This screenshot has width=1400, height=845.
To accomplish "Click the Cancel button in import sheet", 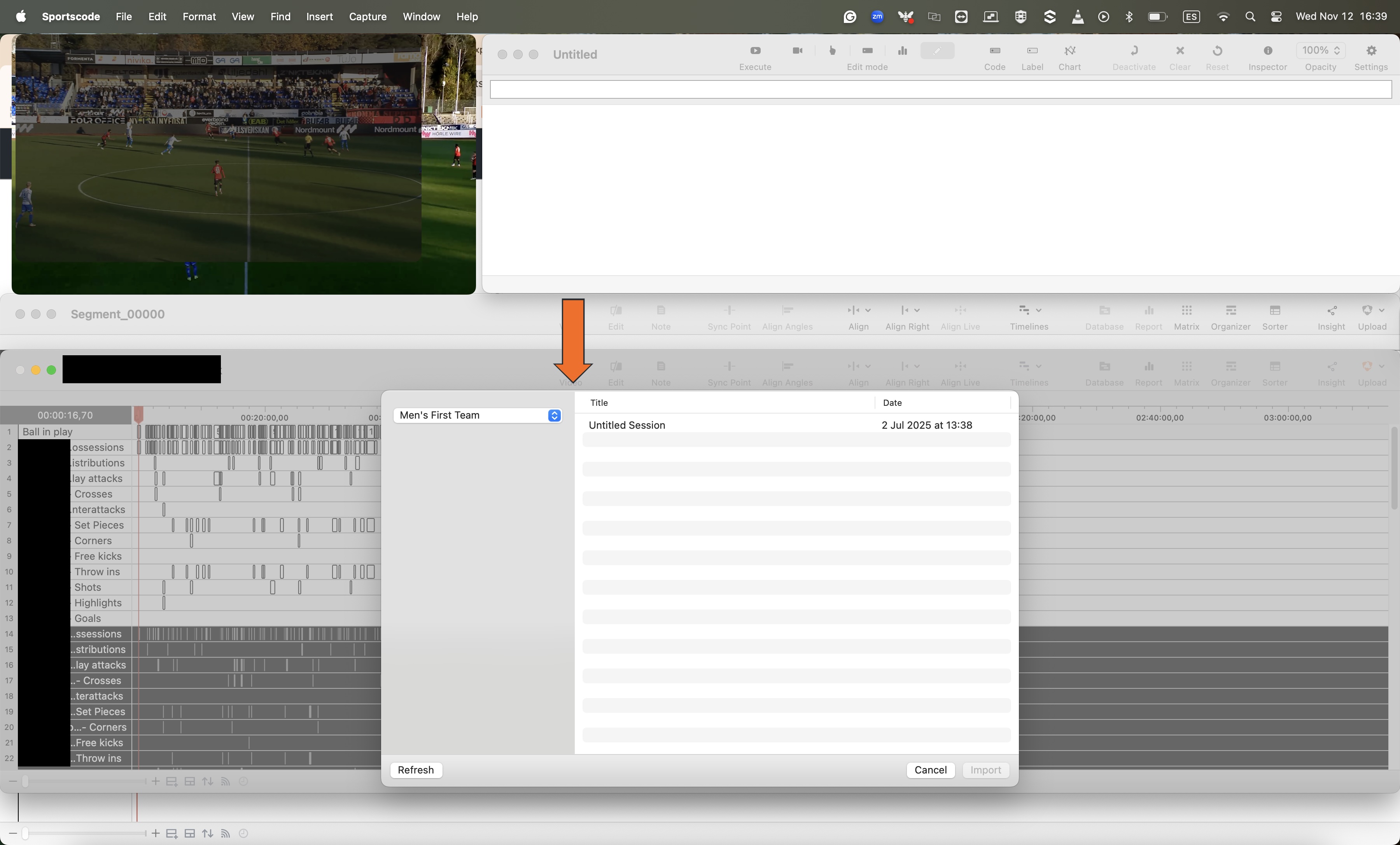I will pyautogui.click(x=930, y=770).
